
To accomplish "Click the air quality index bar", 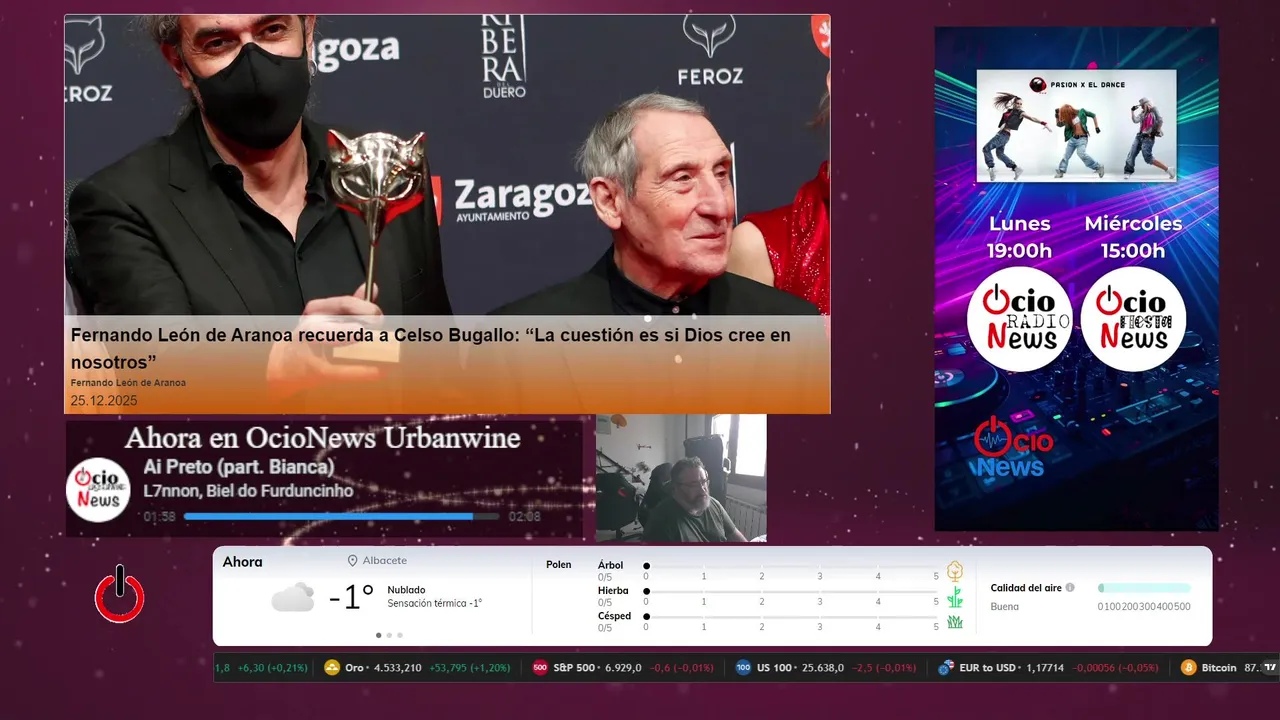I will point(1144,588).
